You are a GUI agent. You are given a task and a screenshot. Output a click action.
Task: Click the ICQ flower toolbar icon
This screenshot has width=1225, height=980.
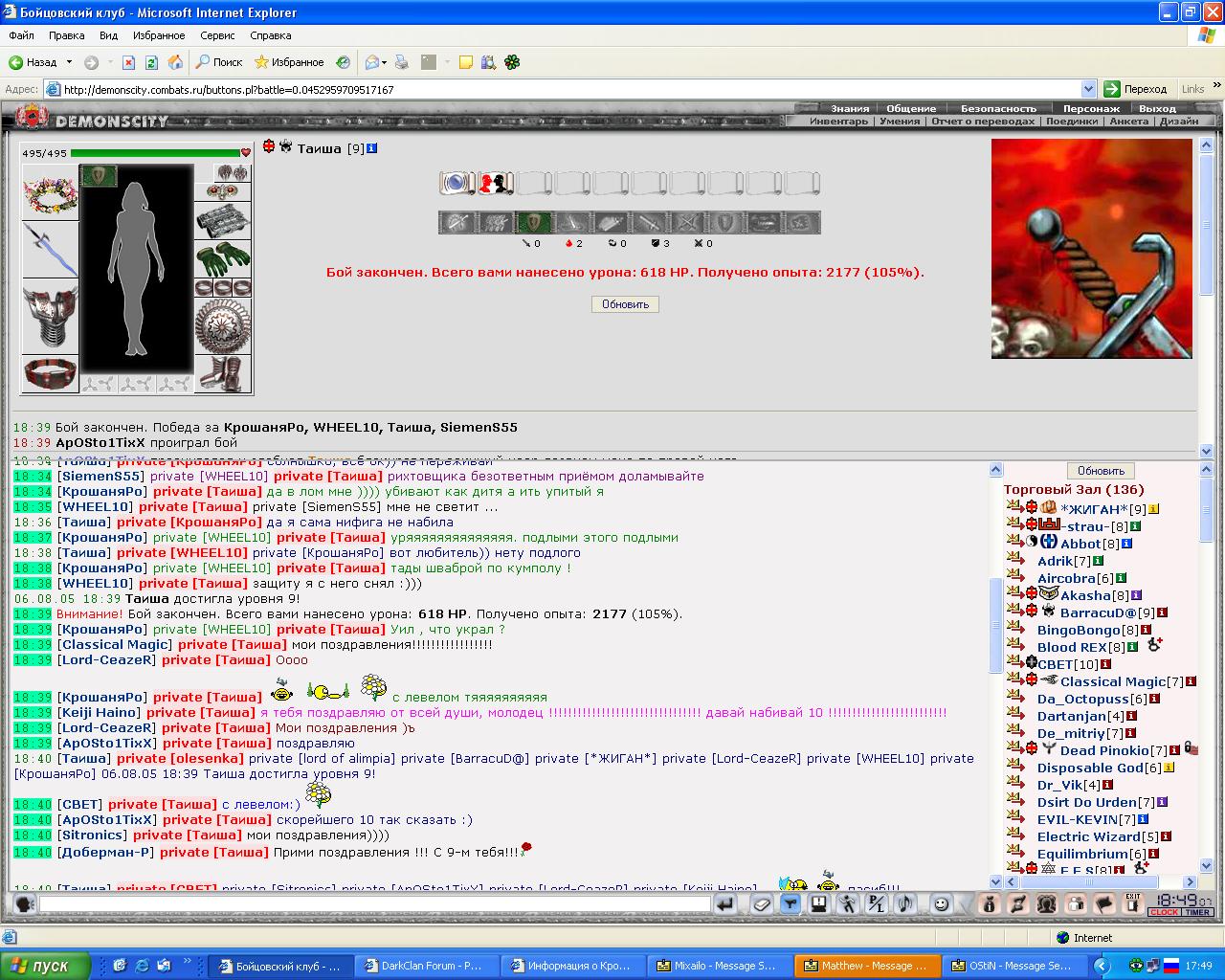click(512, 62)
